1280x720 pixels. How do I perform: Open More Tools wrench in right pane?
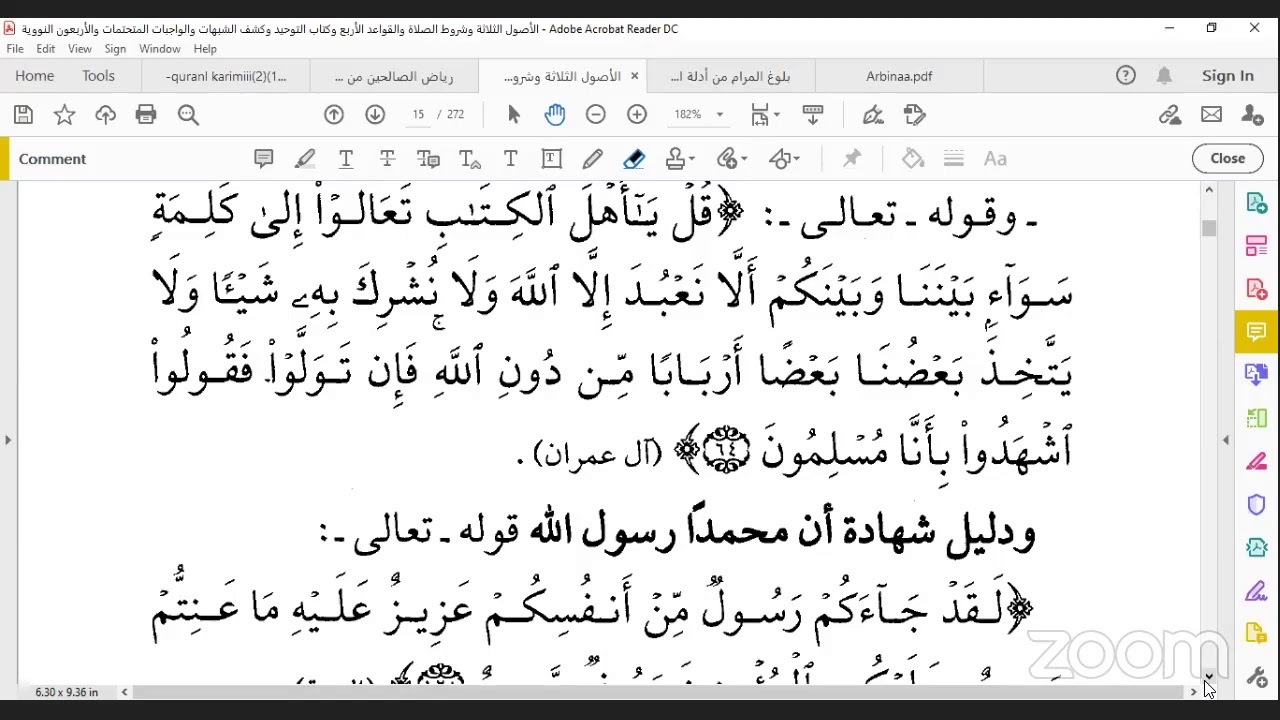pyautogui.click(x=1257, y=677)
